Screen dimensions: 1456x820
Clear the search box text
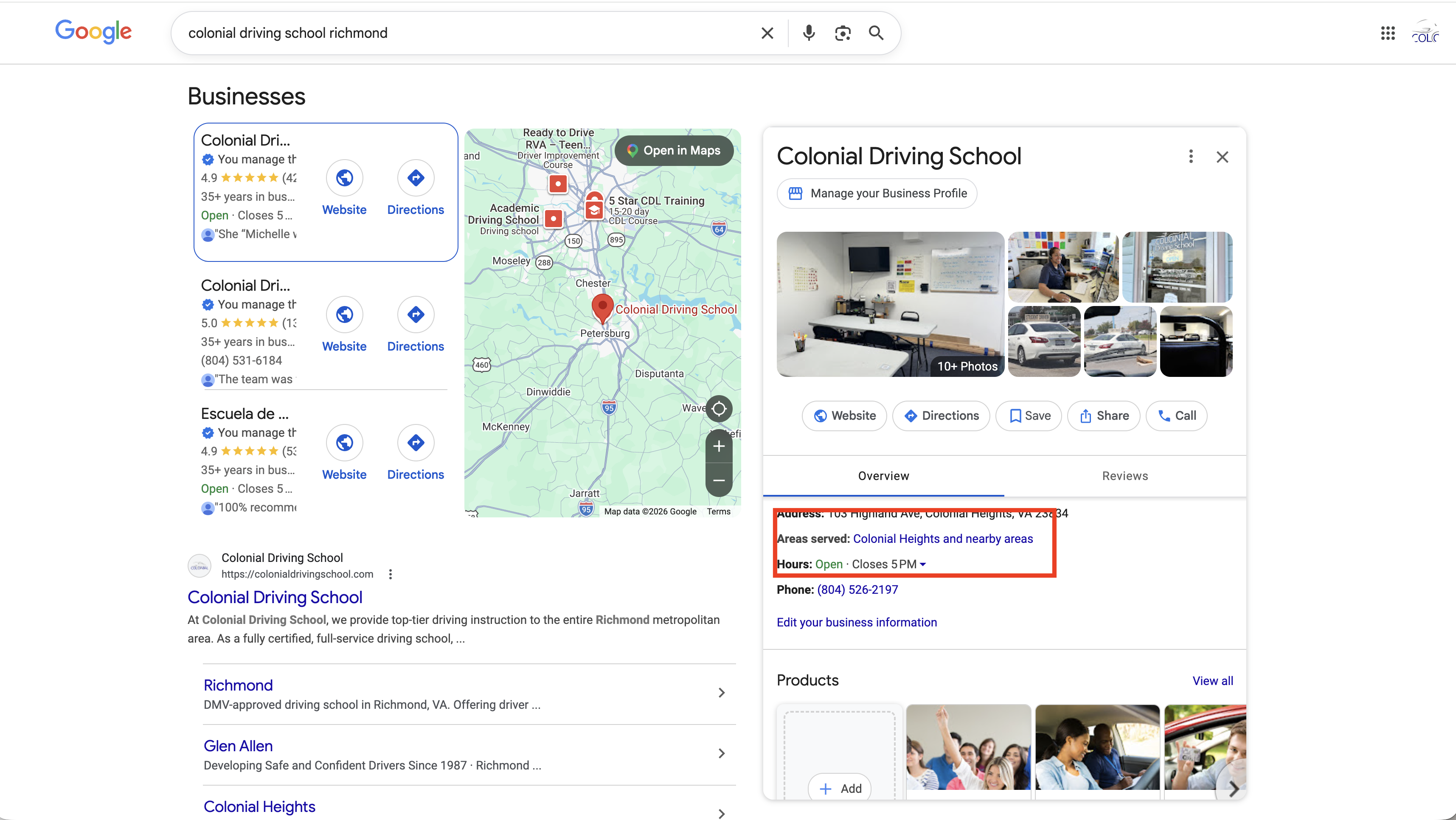click(x=767, y=34)
